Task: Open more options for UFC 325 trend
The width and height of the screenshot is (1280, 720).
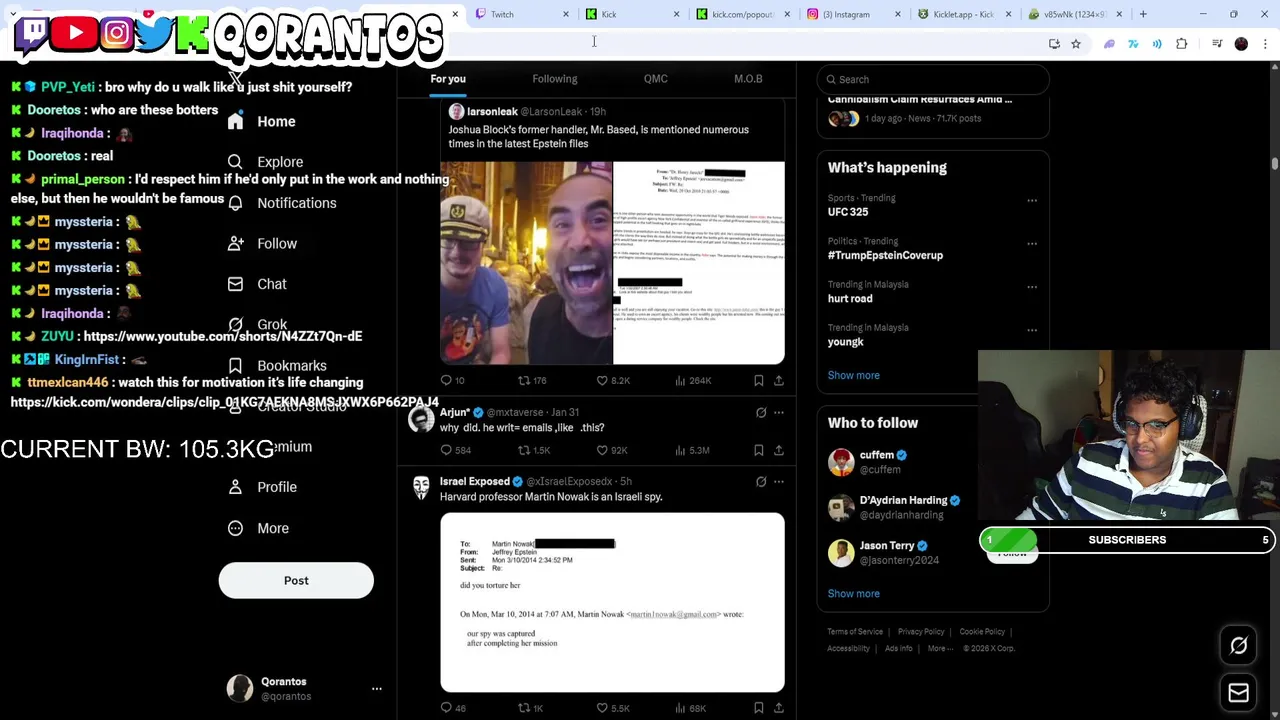Action: [1032, 200]
